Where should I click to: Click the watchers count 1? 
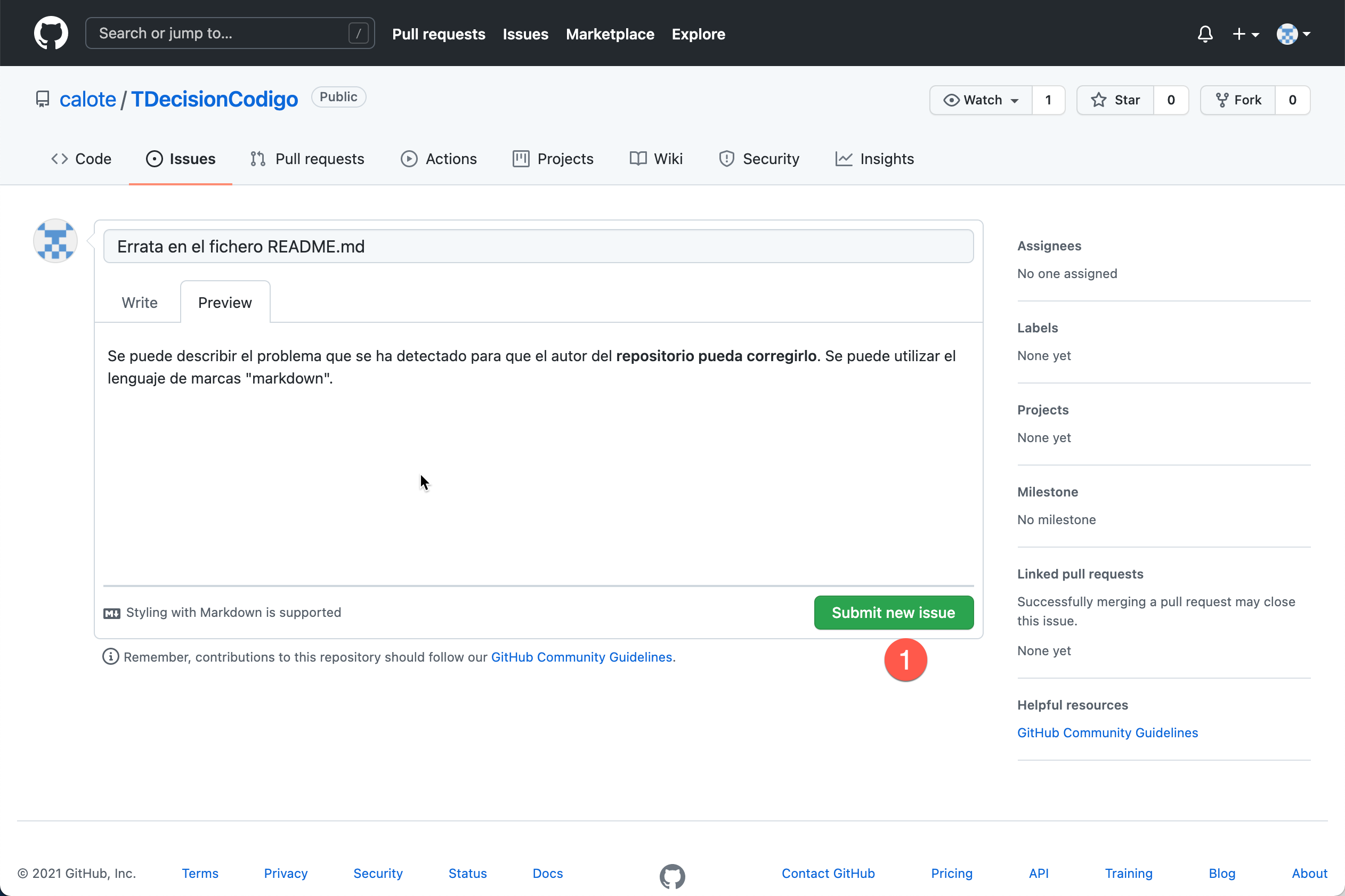click(x=1048, y=100)
